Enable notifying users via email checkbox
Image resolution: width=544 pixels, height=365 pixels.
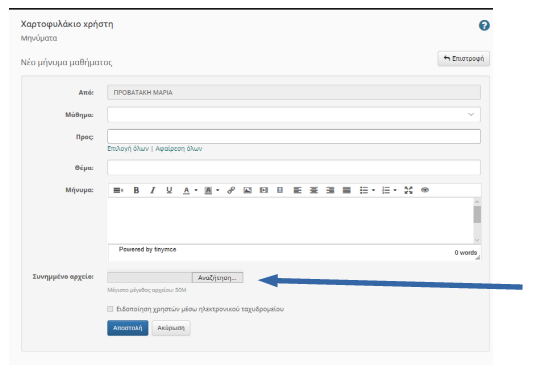[x=110, y=309]
